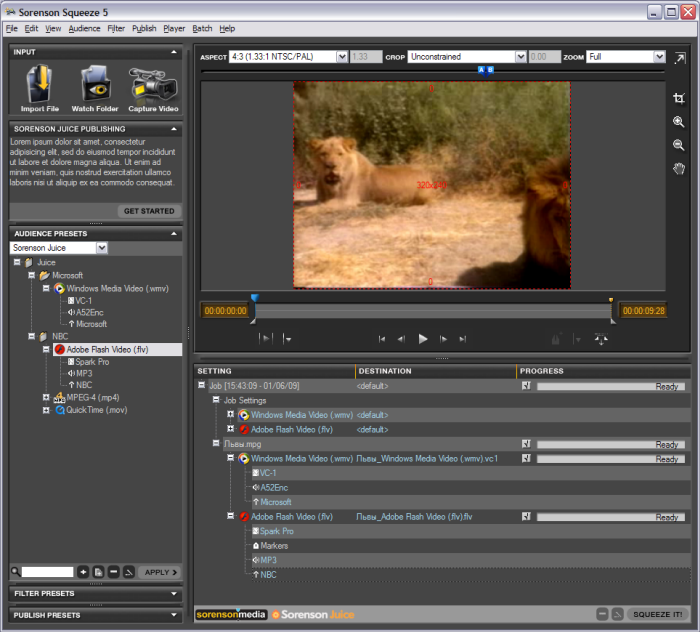Open Sorenson Juice presets dropdown
The image size is (700, 632).
[x=102, y=248]
